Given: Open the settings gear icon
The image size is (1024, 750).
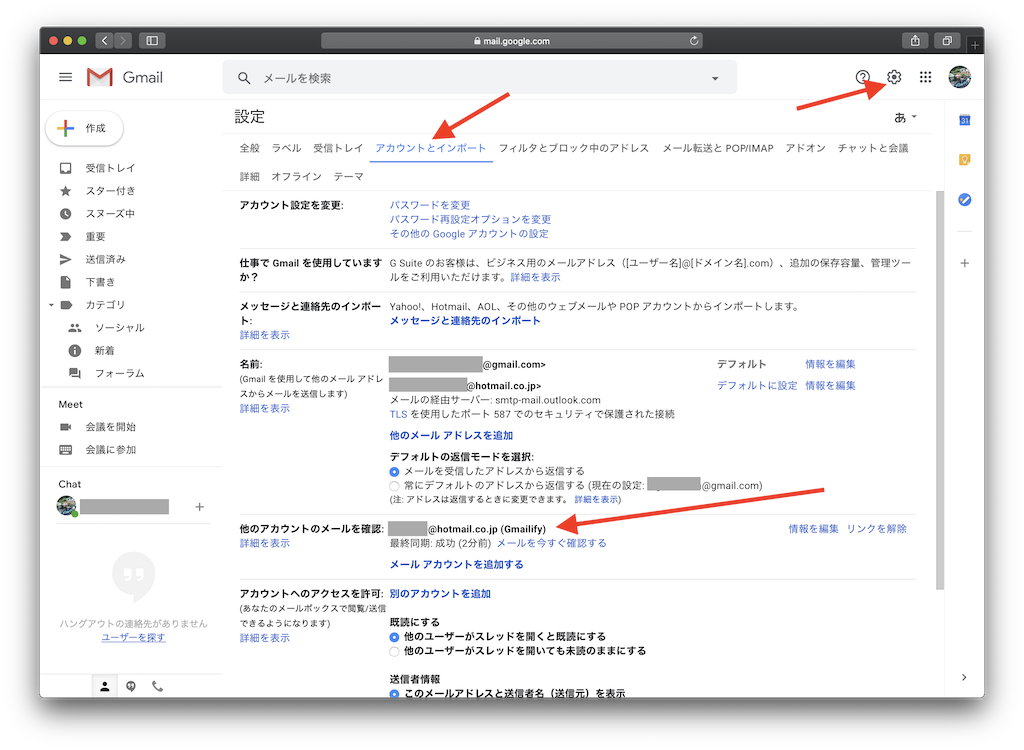Looking at the screenshot, I should (894, 77).
